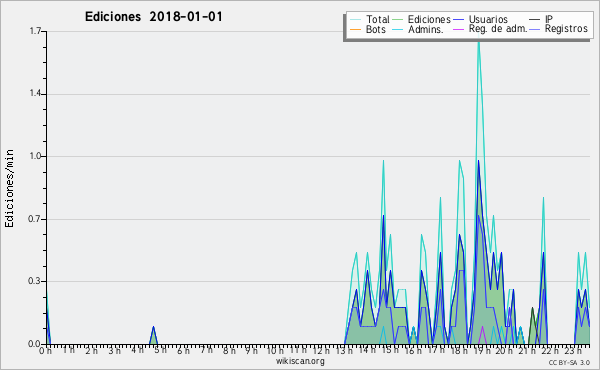This screenshot has height=370, width=600.
Task: Click the 0.0 y-axis value
Action: 35,344
